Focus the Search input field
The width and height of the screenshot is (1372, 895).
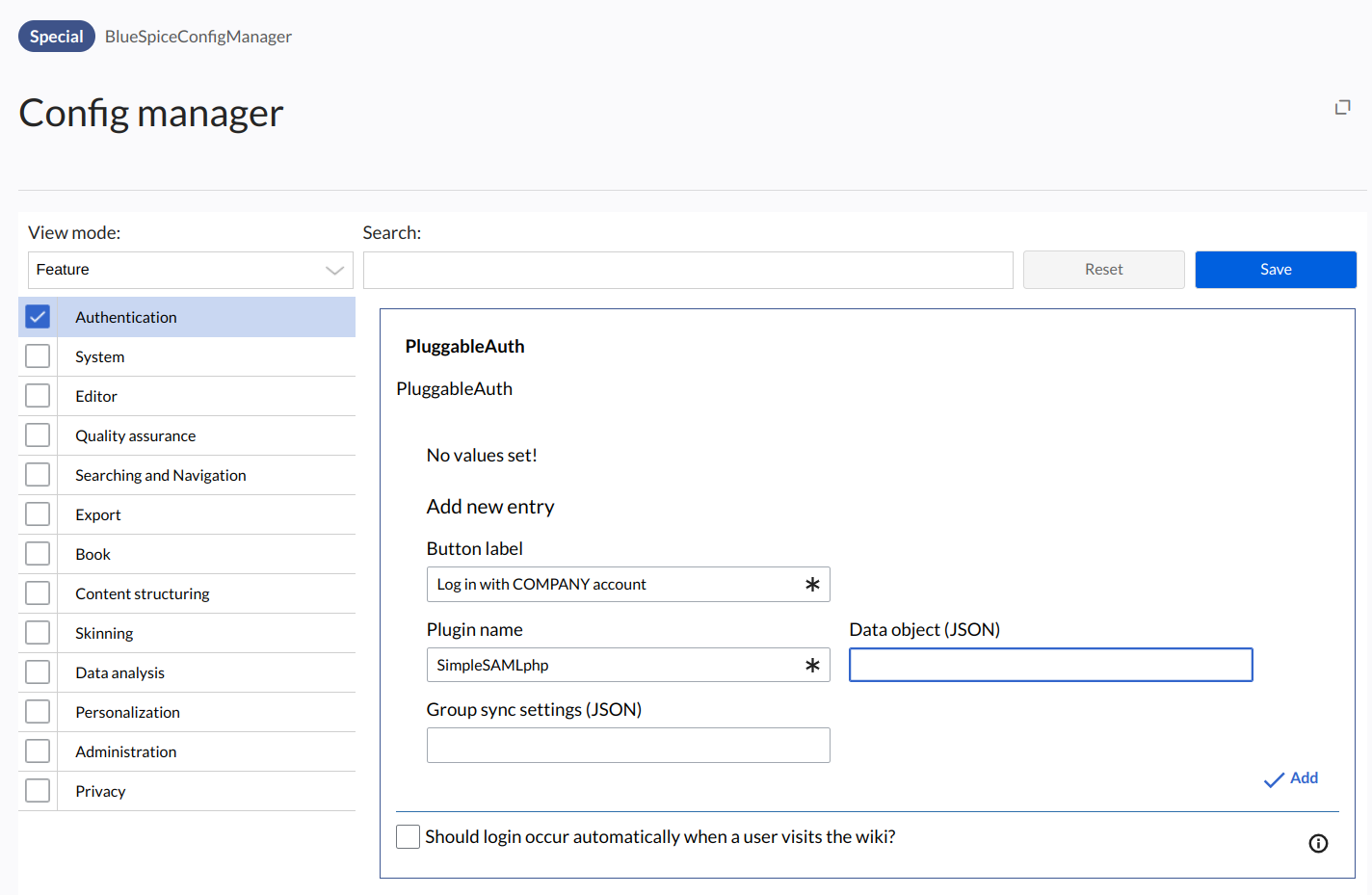(688, 270)
